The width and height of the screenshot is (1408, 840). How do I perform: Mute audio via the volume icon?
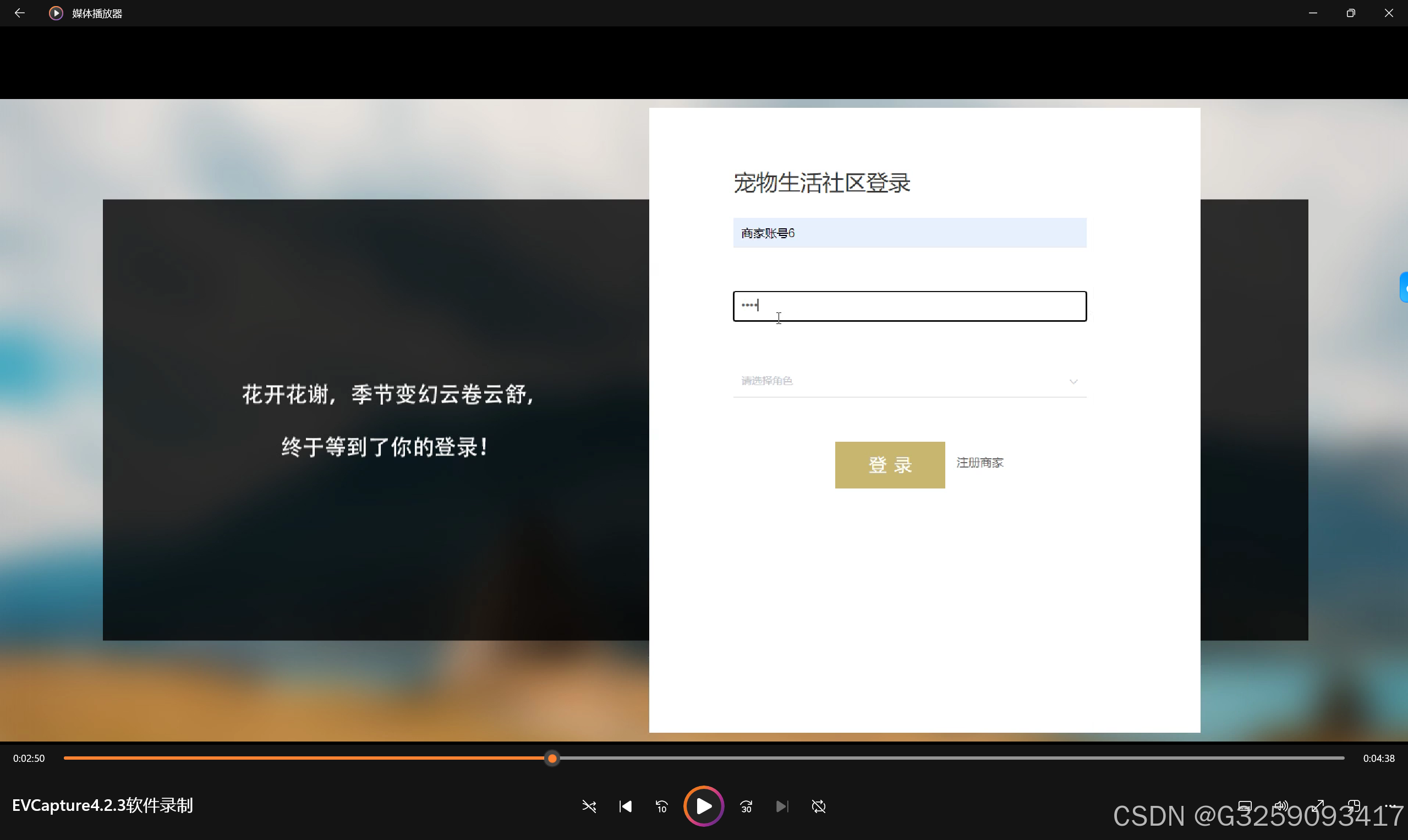tap(1282, 806)
